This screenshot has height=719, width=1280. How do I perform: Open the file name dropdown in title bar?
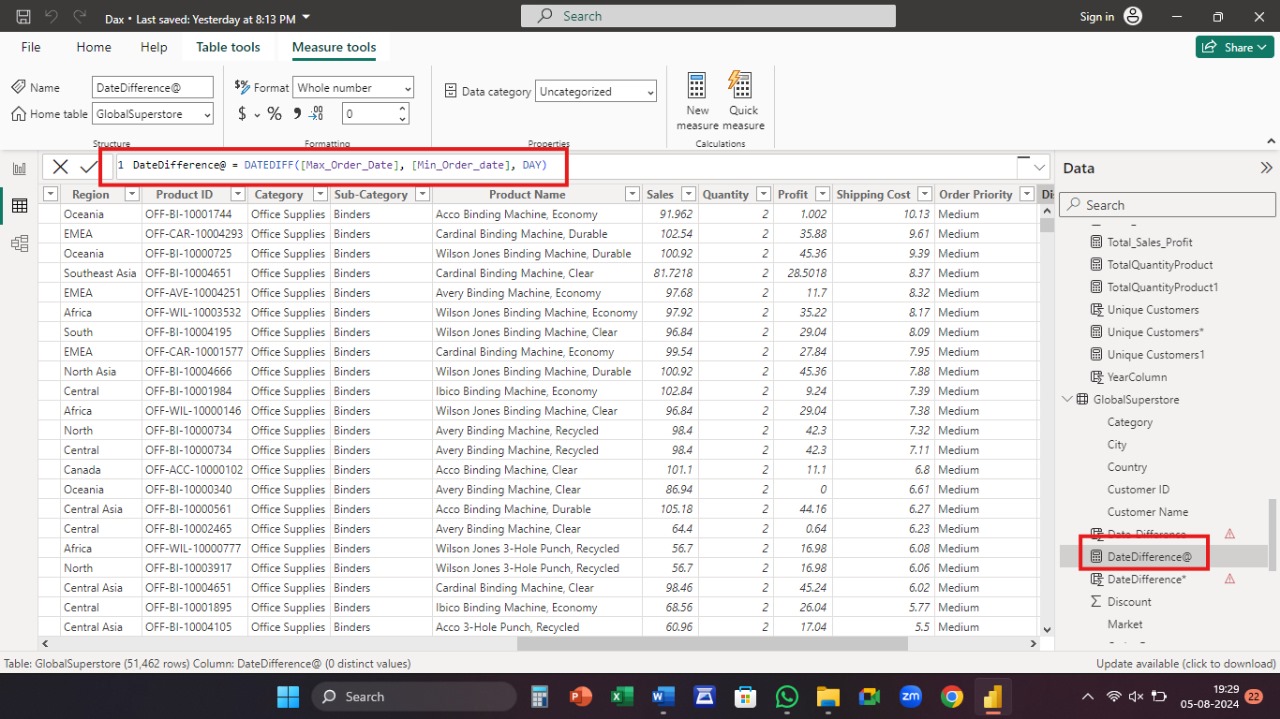[x=306, y=18]
